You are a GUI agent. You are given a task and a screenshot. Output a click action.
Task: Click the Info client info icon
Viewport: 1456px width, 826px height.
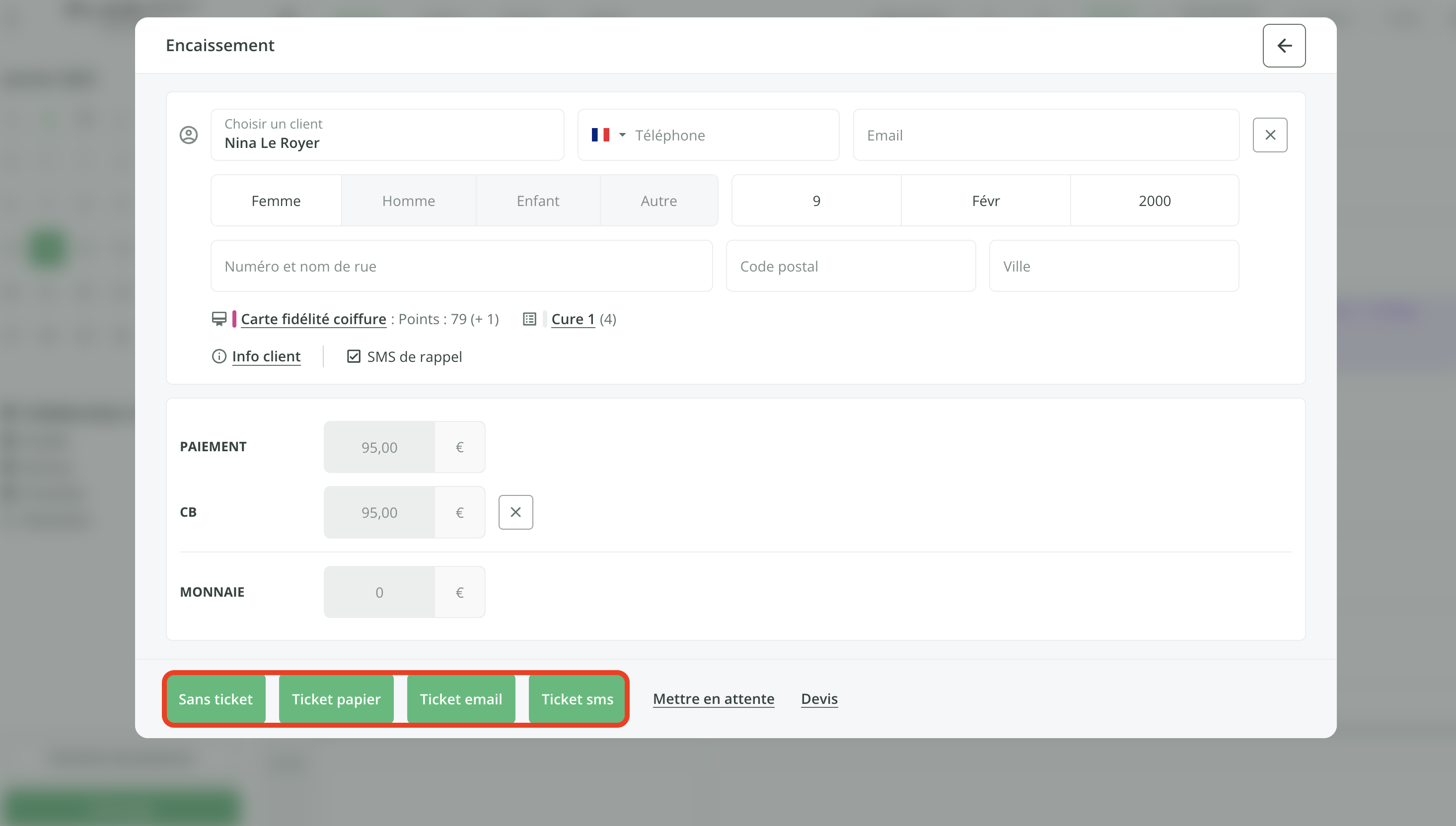tap(219, 356)
